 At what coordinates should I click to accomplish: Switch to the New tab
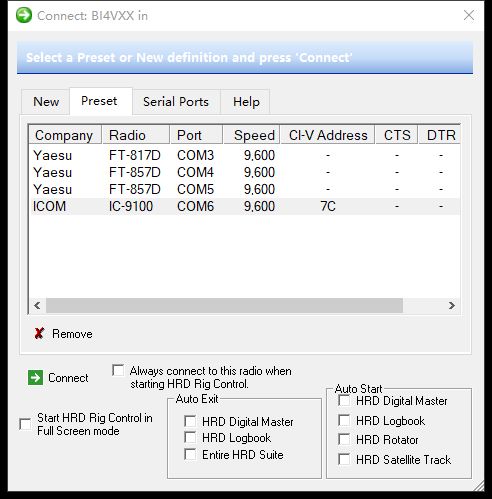coord(46,101)
